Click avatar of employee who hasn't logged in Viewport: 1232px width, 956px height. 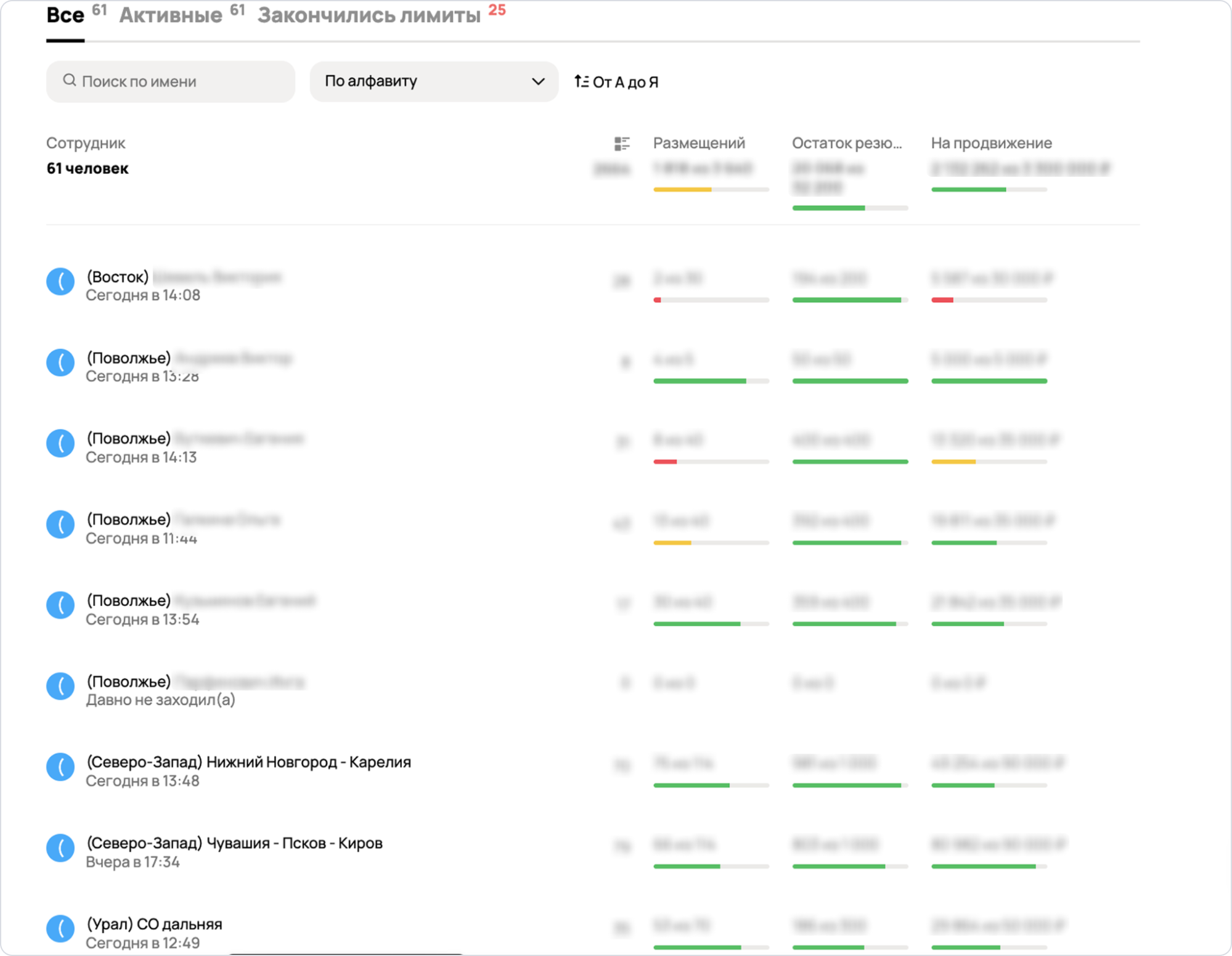click(x=60, y=686)
